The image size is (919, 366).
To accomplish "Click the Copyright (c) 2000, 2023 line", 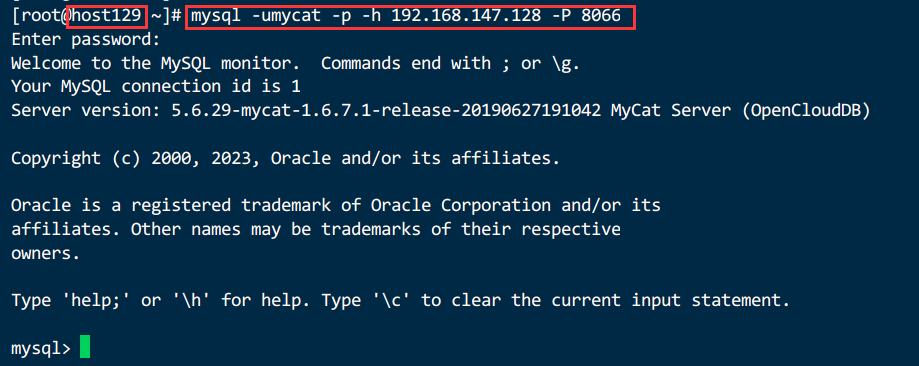I will pyautogui.click(x=285, y=158).
